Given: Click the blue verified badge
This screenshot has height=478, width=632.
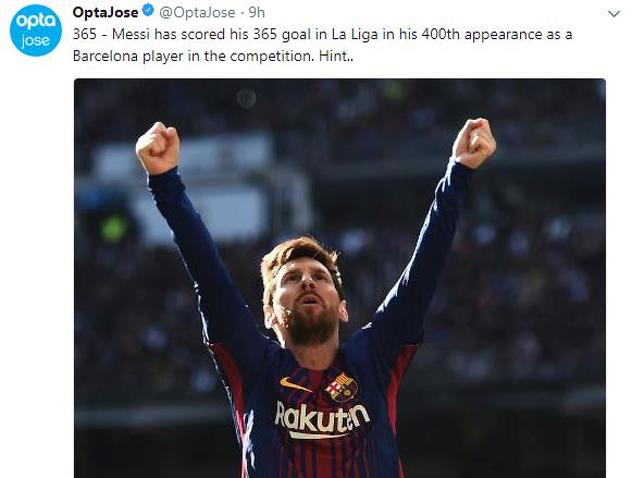Looking at the screenshot, I should click(x=148, y=12).
